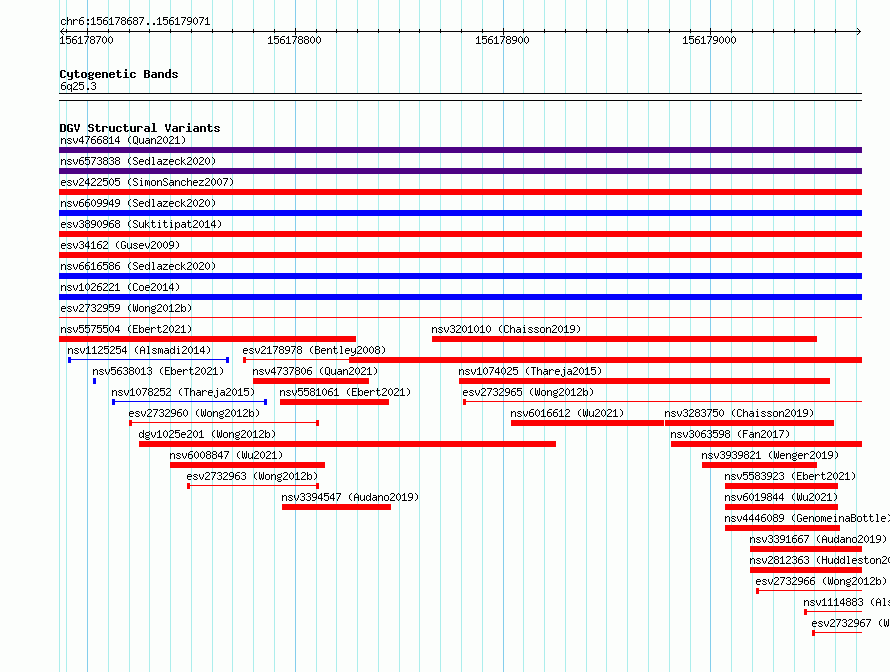Viewport: 890px width, 672px height.
Task: Select the red bar under nsv1074025
Action: pyautogui.click(x=644, y=381)
